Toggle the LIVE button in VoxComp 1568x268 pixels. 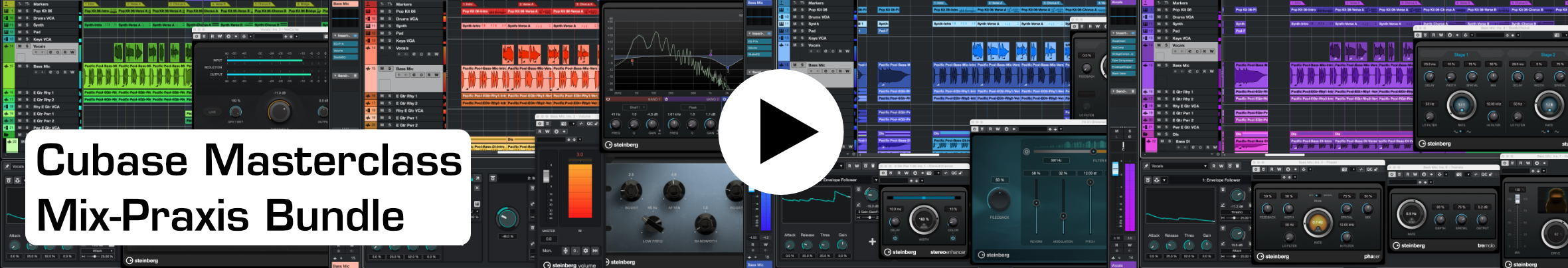coord(213,112)
